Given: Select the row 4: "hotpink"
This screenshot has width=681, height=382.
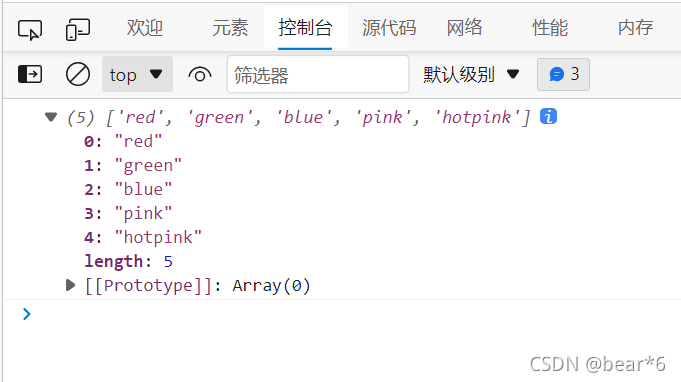Looking at the screenshot, I should point(143,237).
